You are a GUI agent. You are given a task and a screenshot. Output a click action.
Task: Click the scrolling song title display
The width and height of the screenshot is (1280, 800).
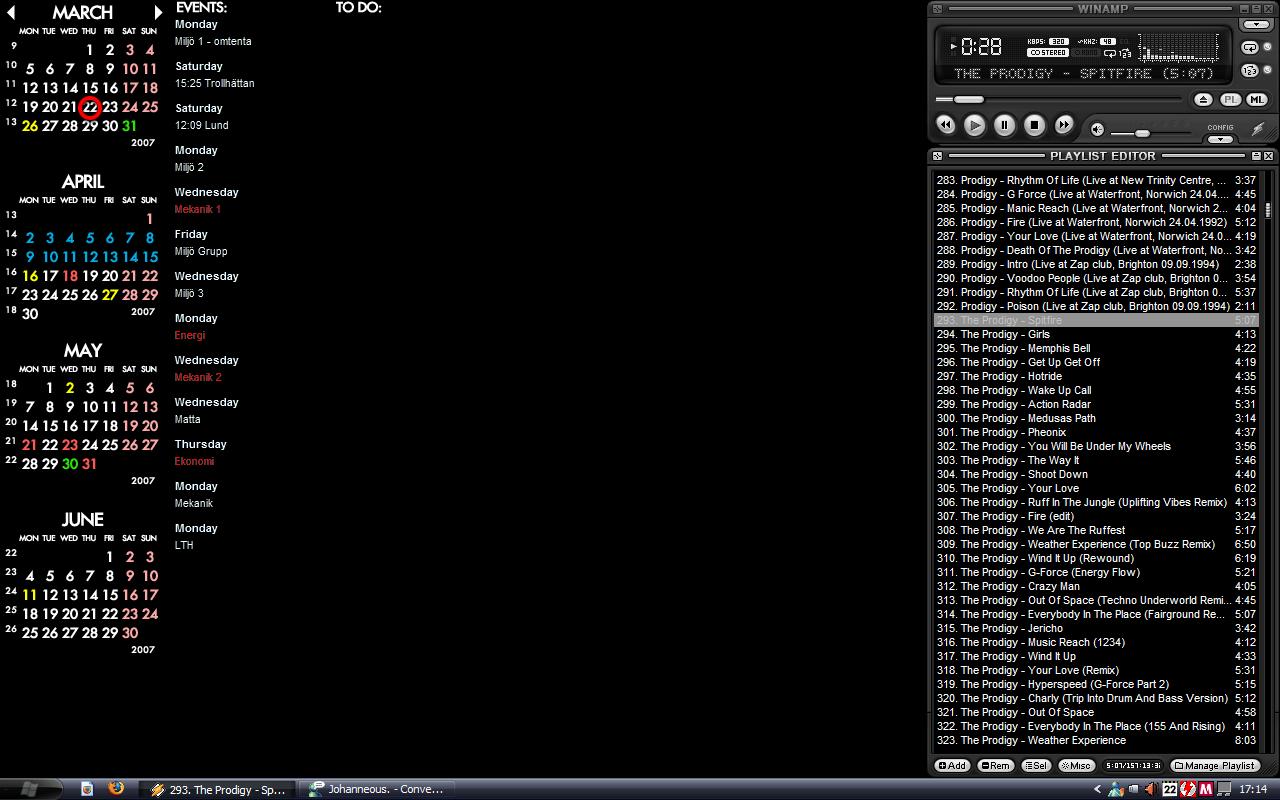[1083, 73]
